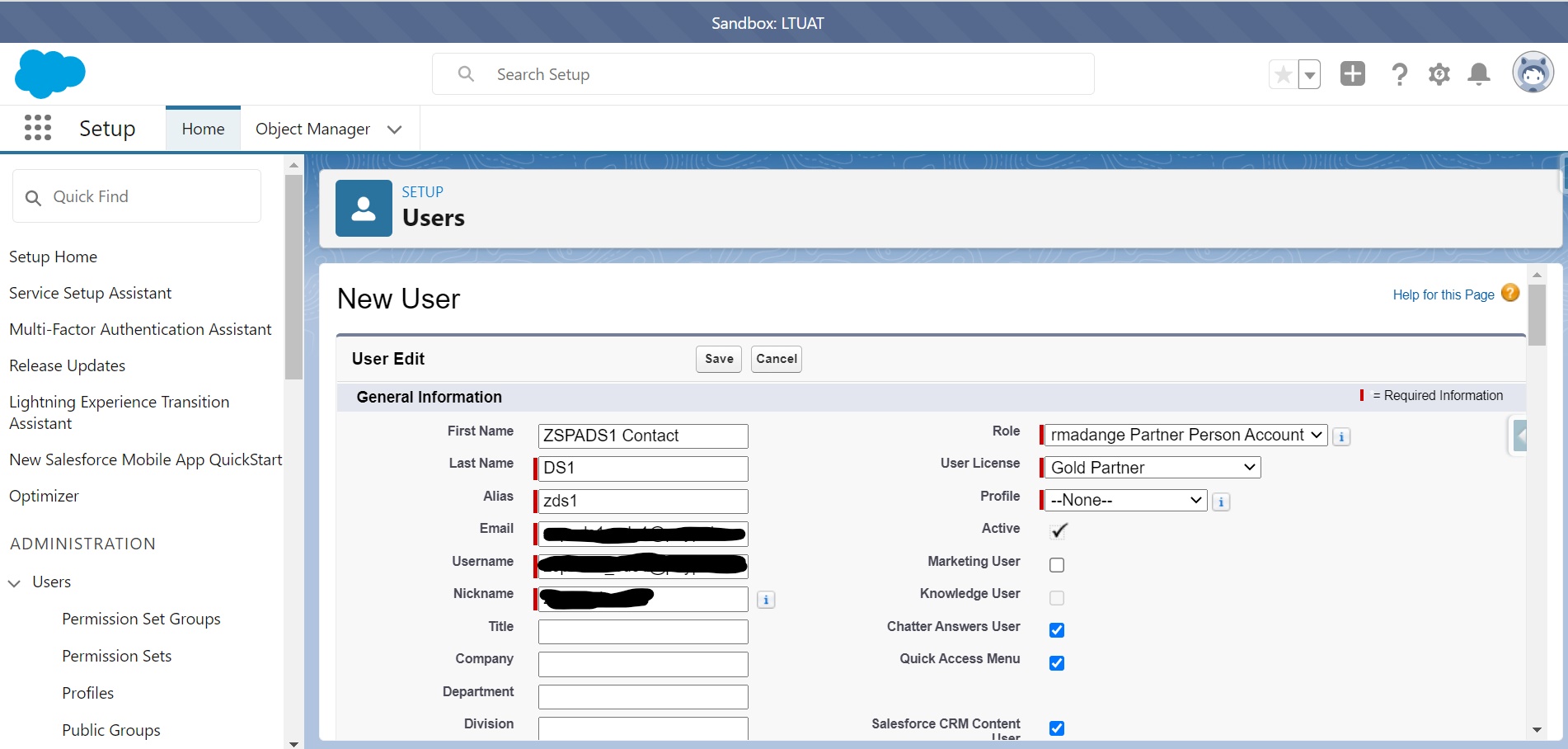The width and height of the screenshot is (1568, 749).
Task: Click the SETUP breadcrumb link
Action: coord(422,192)
